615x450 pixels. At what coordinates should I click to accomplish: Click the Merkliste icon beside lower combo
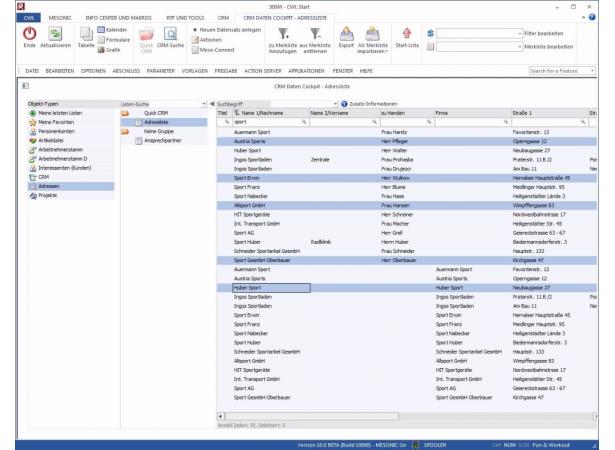pos(430,47)
